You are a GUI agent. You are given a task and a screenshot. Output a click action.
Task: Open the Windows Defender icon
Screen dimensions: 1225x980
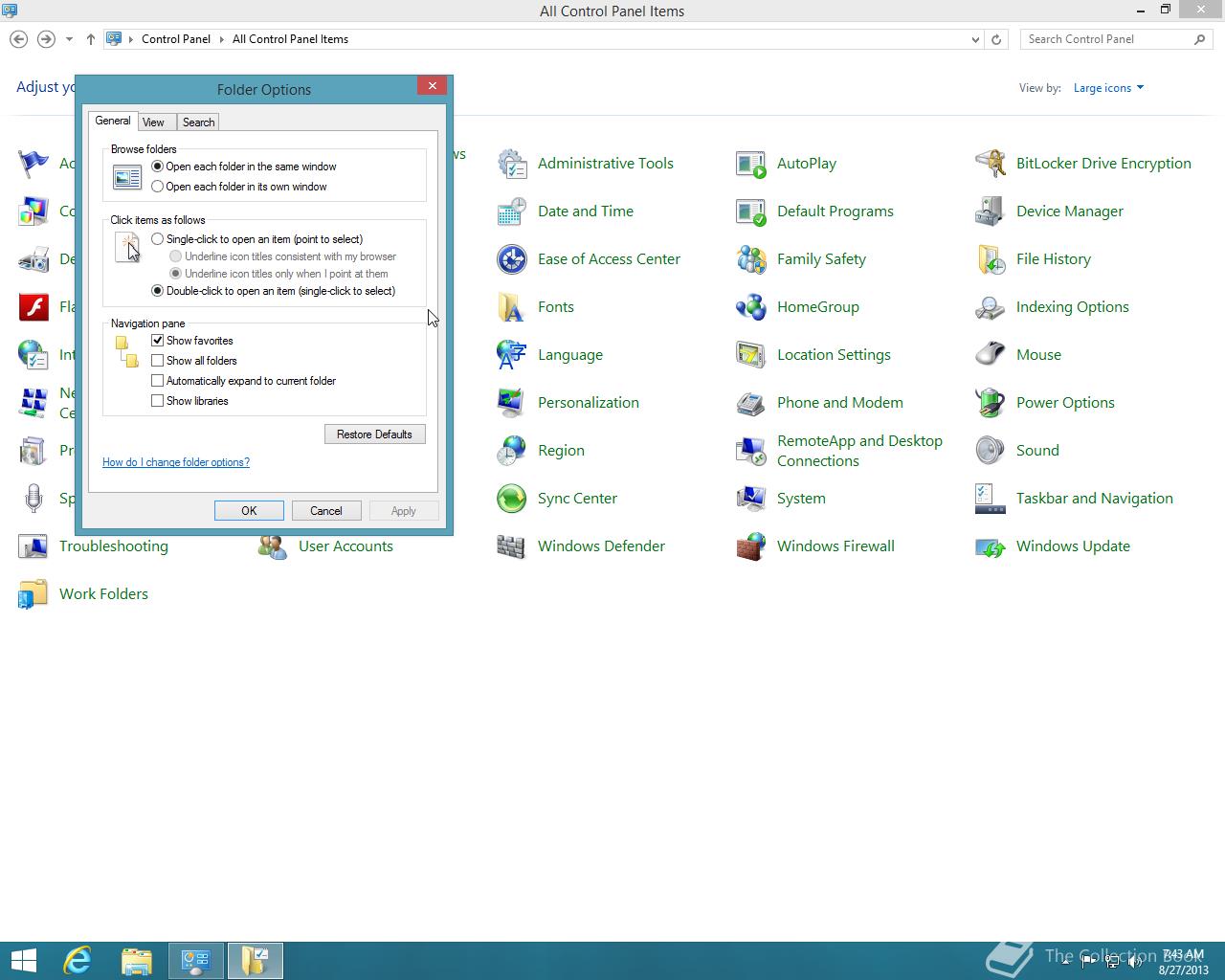(x=512, y=546)
